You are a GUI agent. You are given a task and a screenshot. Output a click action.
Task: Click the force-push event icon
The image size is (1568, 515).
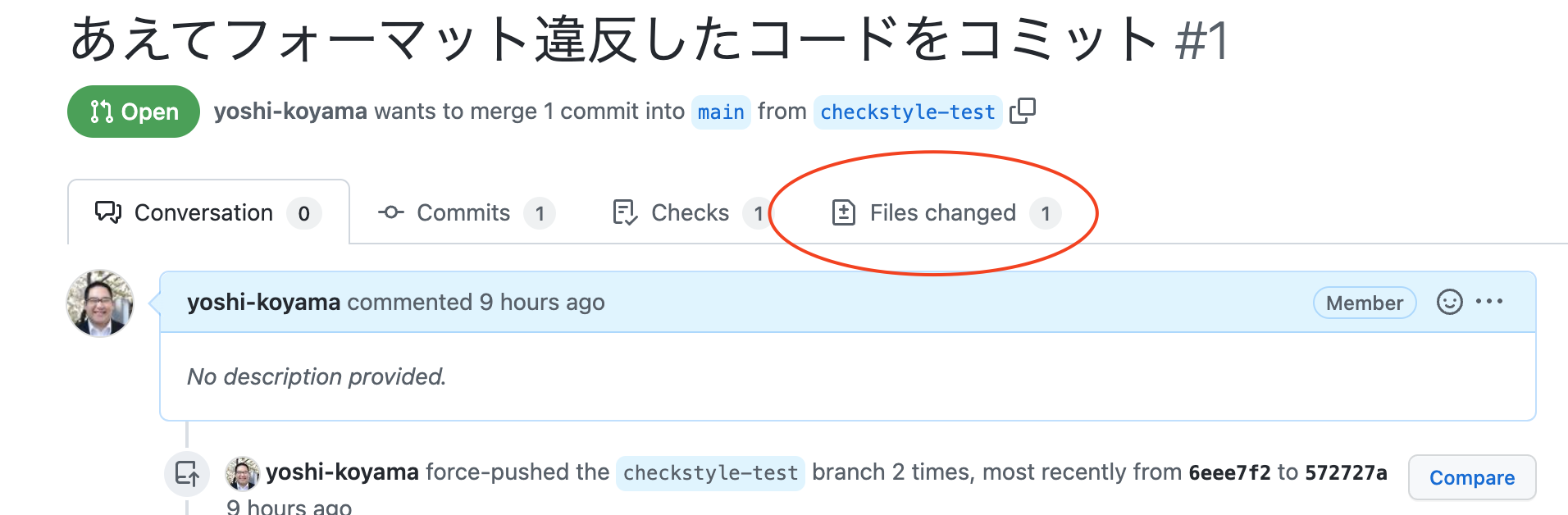[189, 473]
